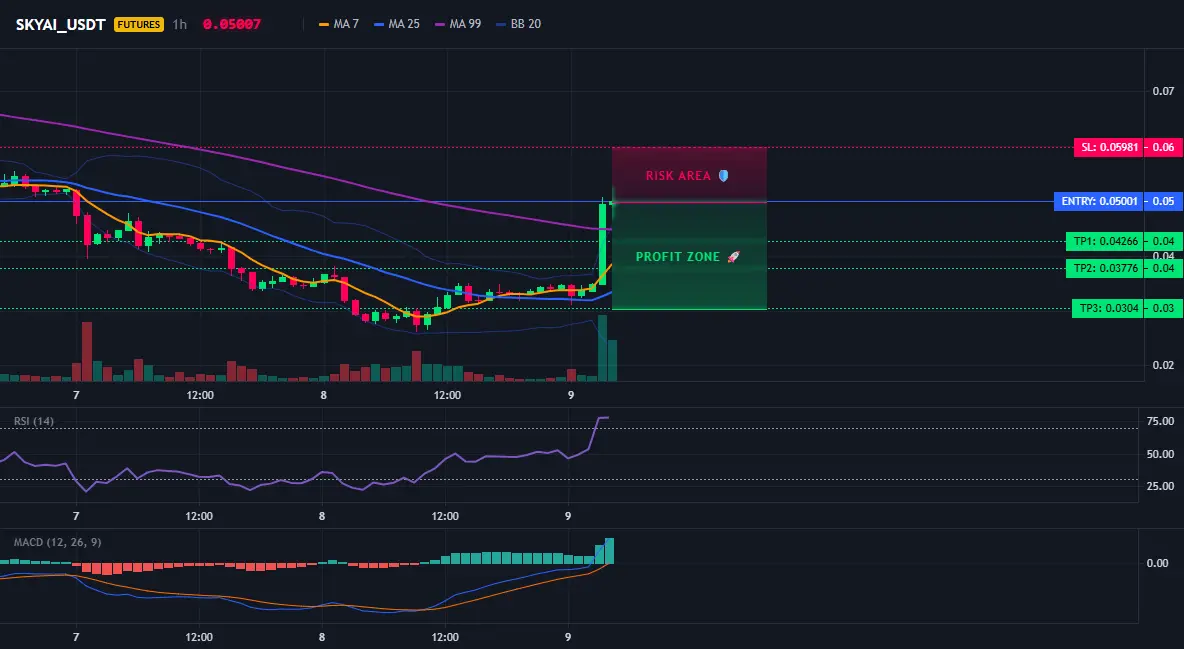Click the 0.02 price axis value
1184x649 pixels.
coord(1163,366)
